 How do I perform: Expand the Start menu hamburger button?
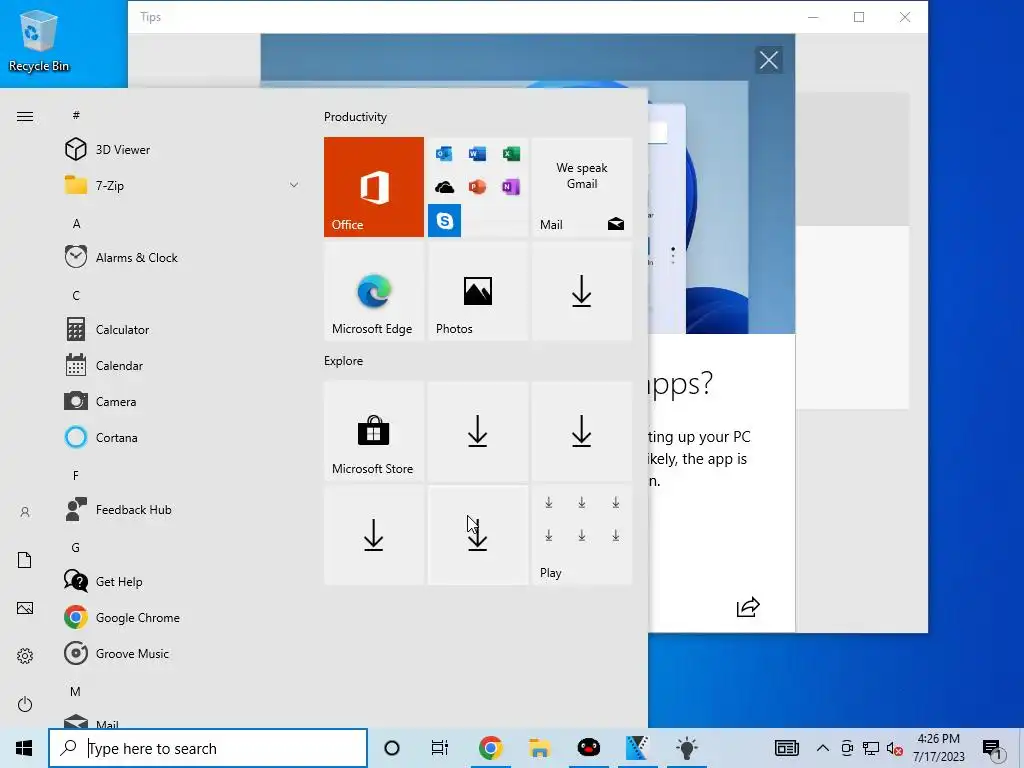click(x=25, y=117)
